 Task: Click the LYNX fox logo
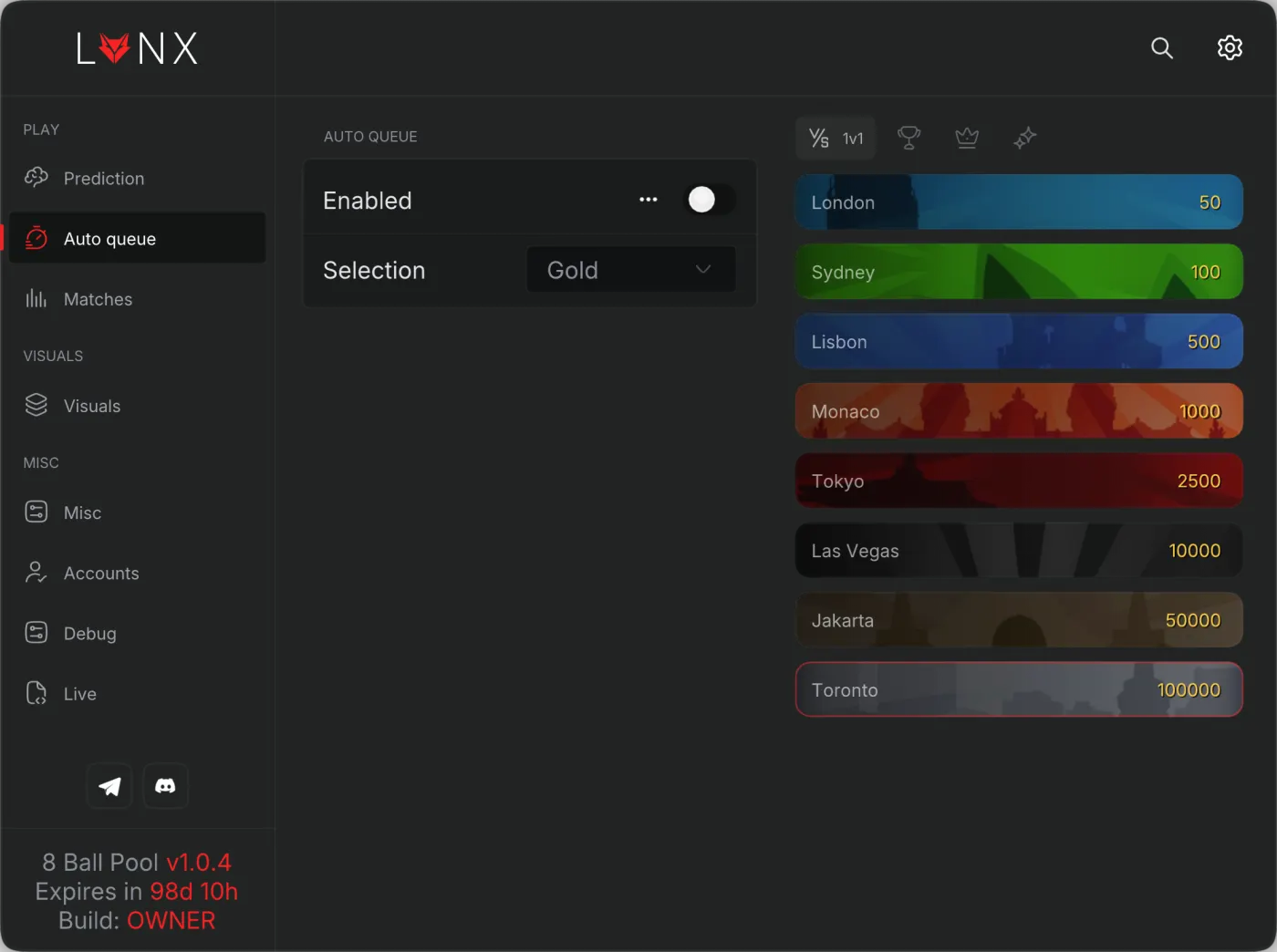(x=137, y=48)
